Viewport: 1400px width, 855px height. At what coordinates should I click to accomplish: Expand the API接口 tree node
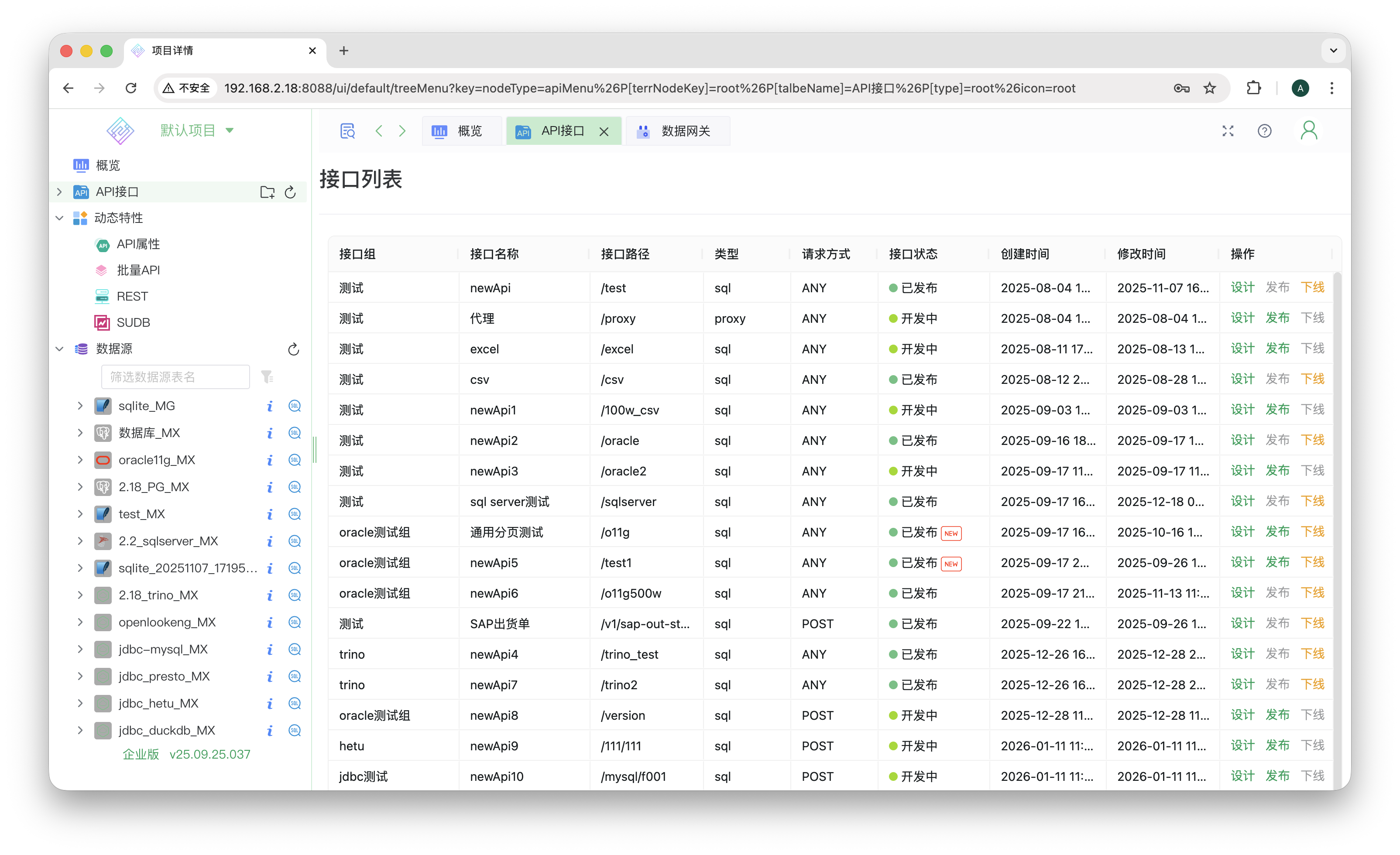tap(59, 192)
